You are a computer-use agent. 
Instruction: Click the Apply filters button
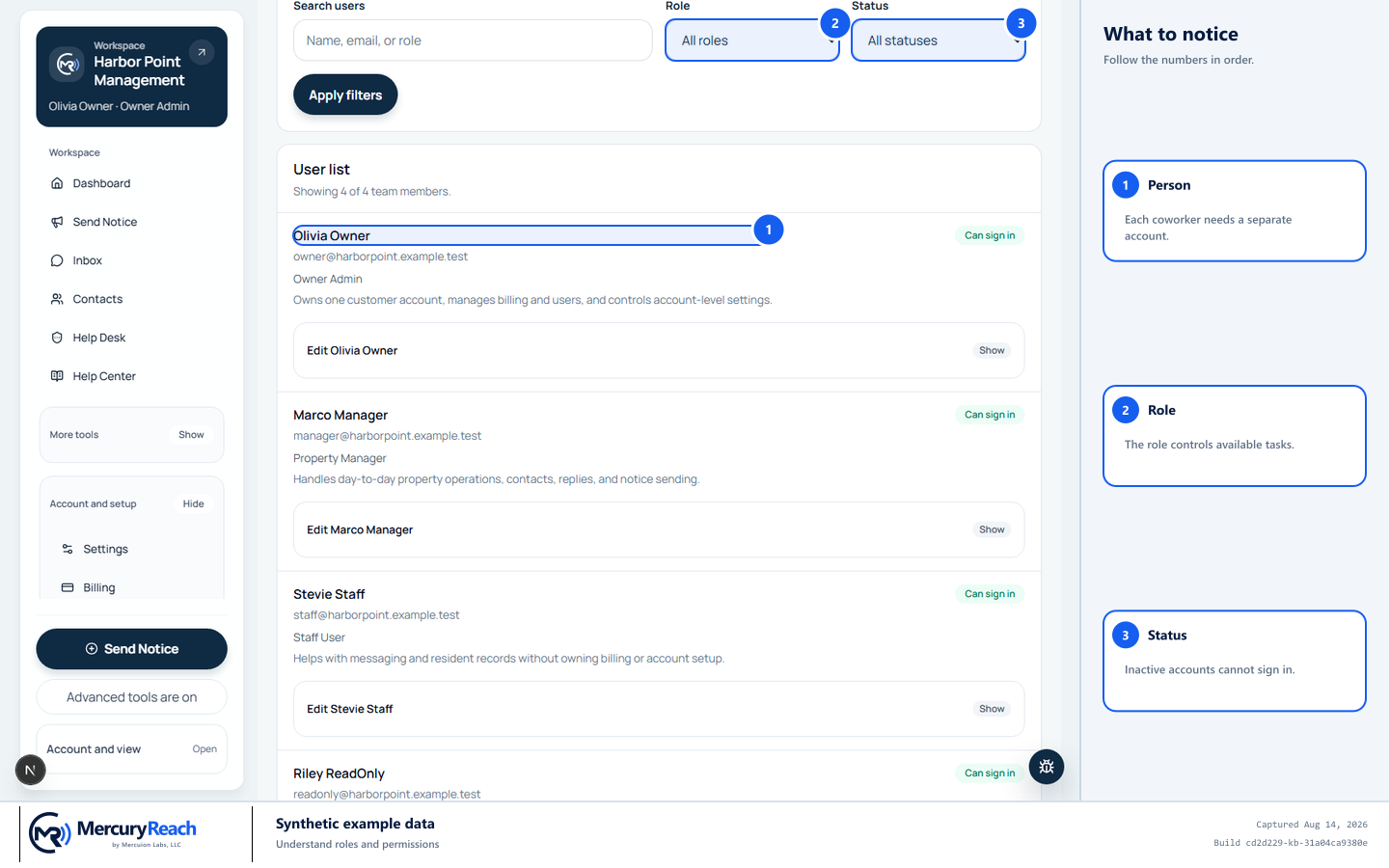pos(345,95)
